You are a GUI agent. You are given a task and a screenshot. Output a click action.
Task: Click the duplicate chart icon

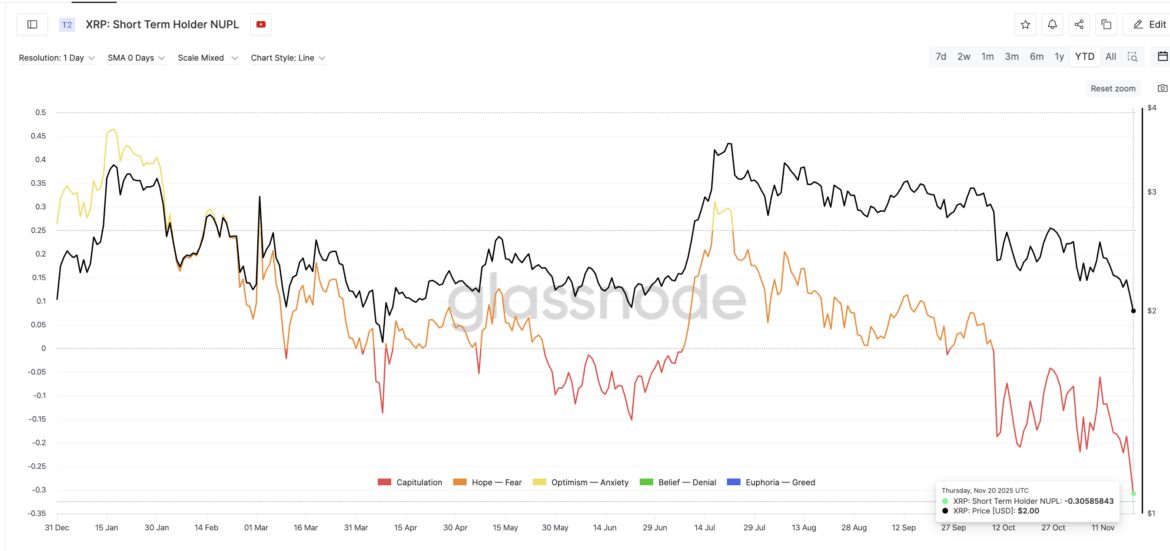tap(1106, 24)
